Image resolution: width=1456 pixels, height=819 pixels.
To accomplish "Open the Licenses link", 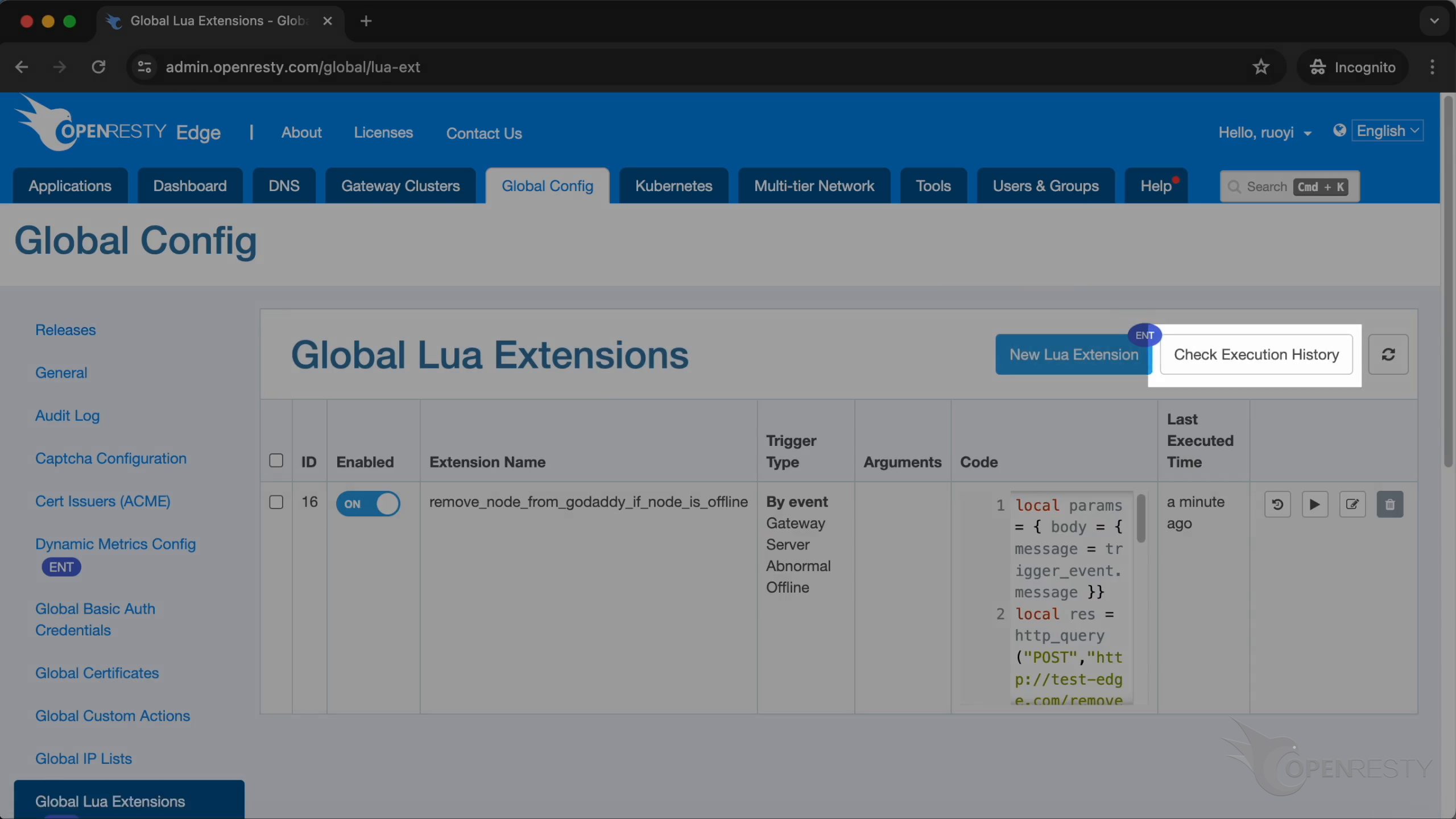I will click(383, 133).
